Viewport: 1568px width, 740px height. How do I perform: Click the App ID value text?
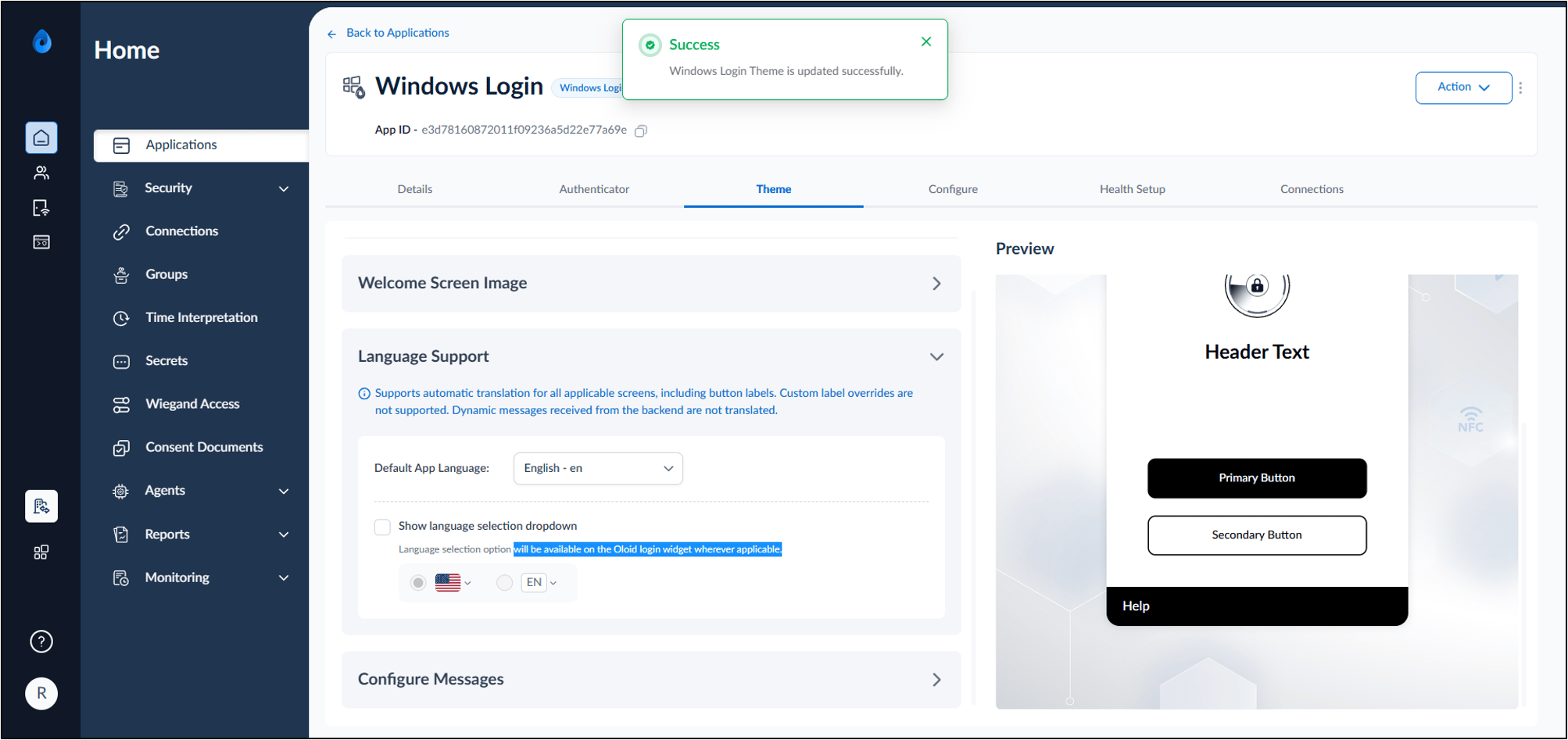coord(524,130)
